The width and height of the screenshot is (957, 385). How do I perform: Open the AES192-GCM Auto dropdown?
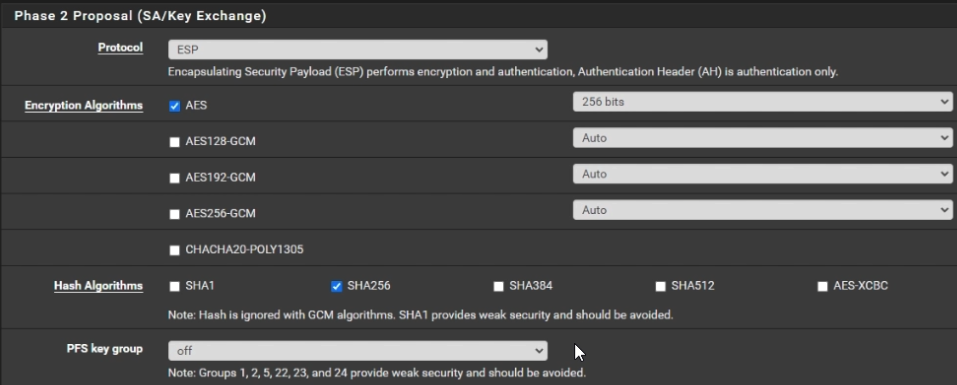[762, 174]
